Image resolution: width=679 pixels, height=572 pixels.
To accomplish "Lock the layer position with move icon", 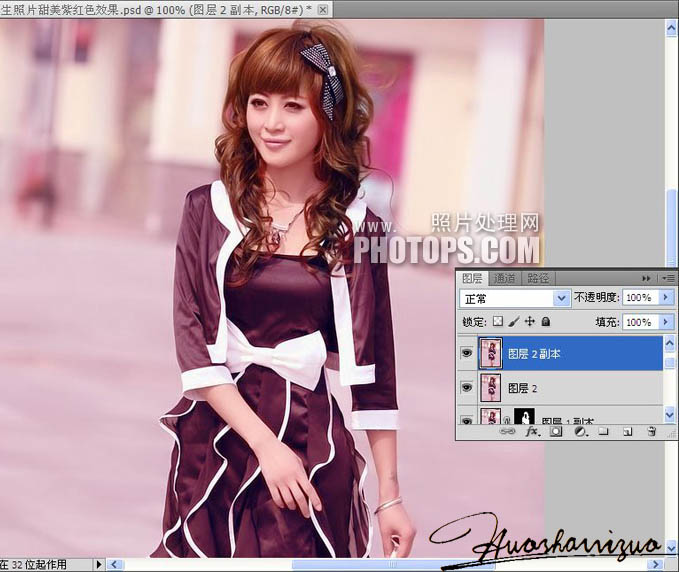I will (x=529, y=323).
